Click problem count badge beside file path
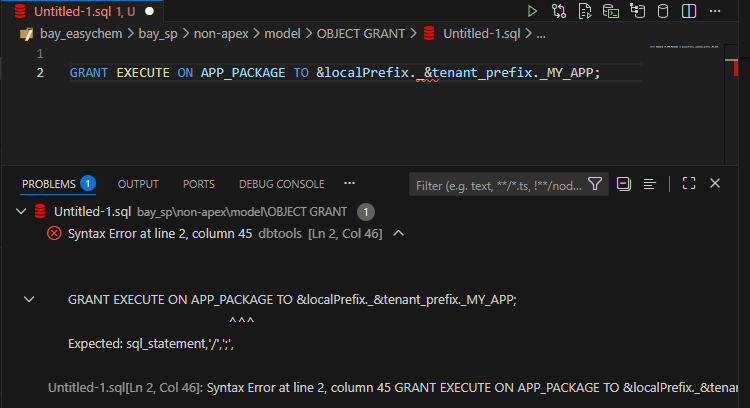The height and width of the screenshot is (408, 750). pyautogui.click(x=365, y=212)
